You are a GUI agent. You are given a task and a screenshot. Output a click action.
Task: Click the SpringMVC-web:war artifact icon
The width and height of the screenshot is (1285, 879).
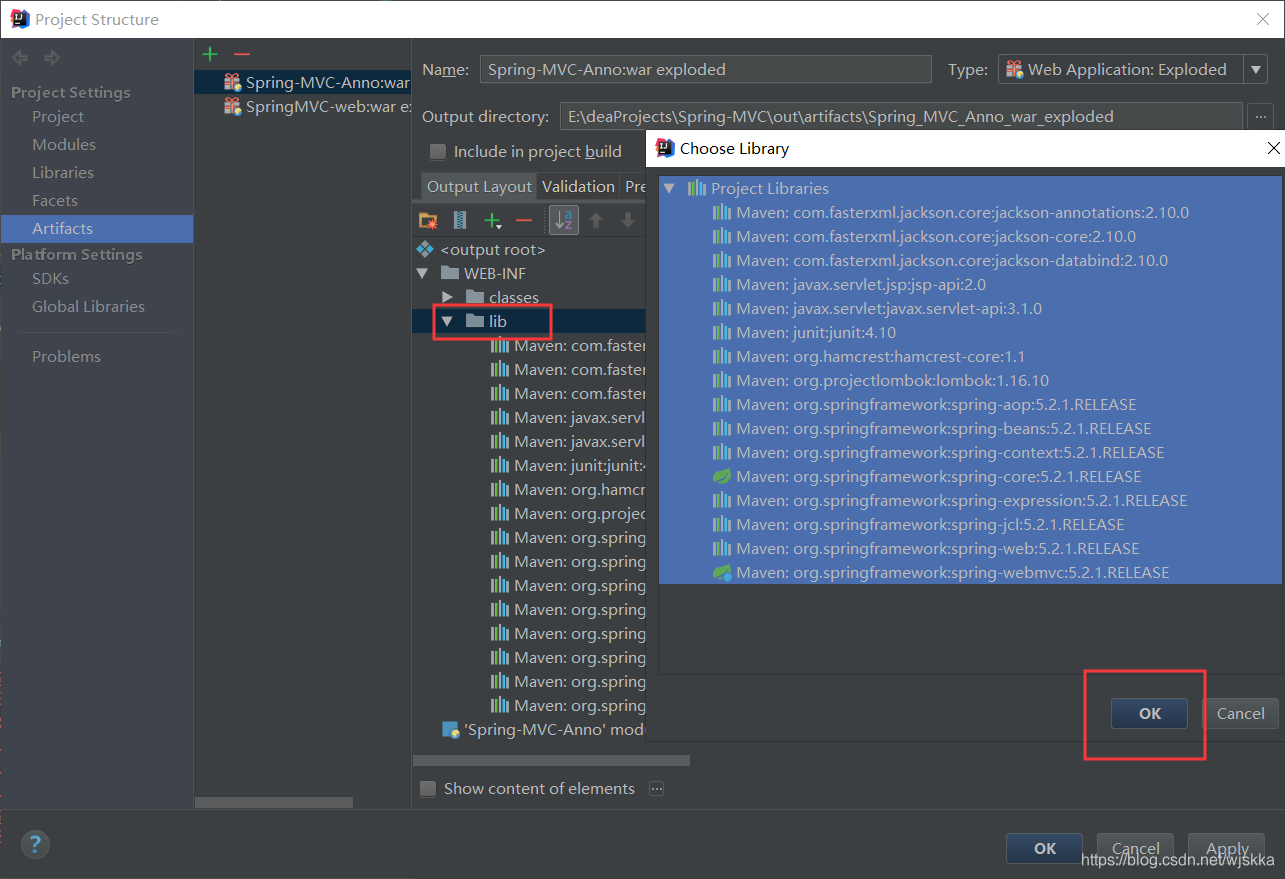coord(232,106)
